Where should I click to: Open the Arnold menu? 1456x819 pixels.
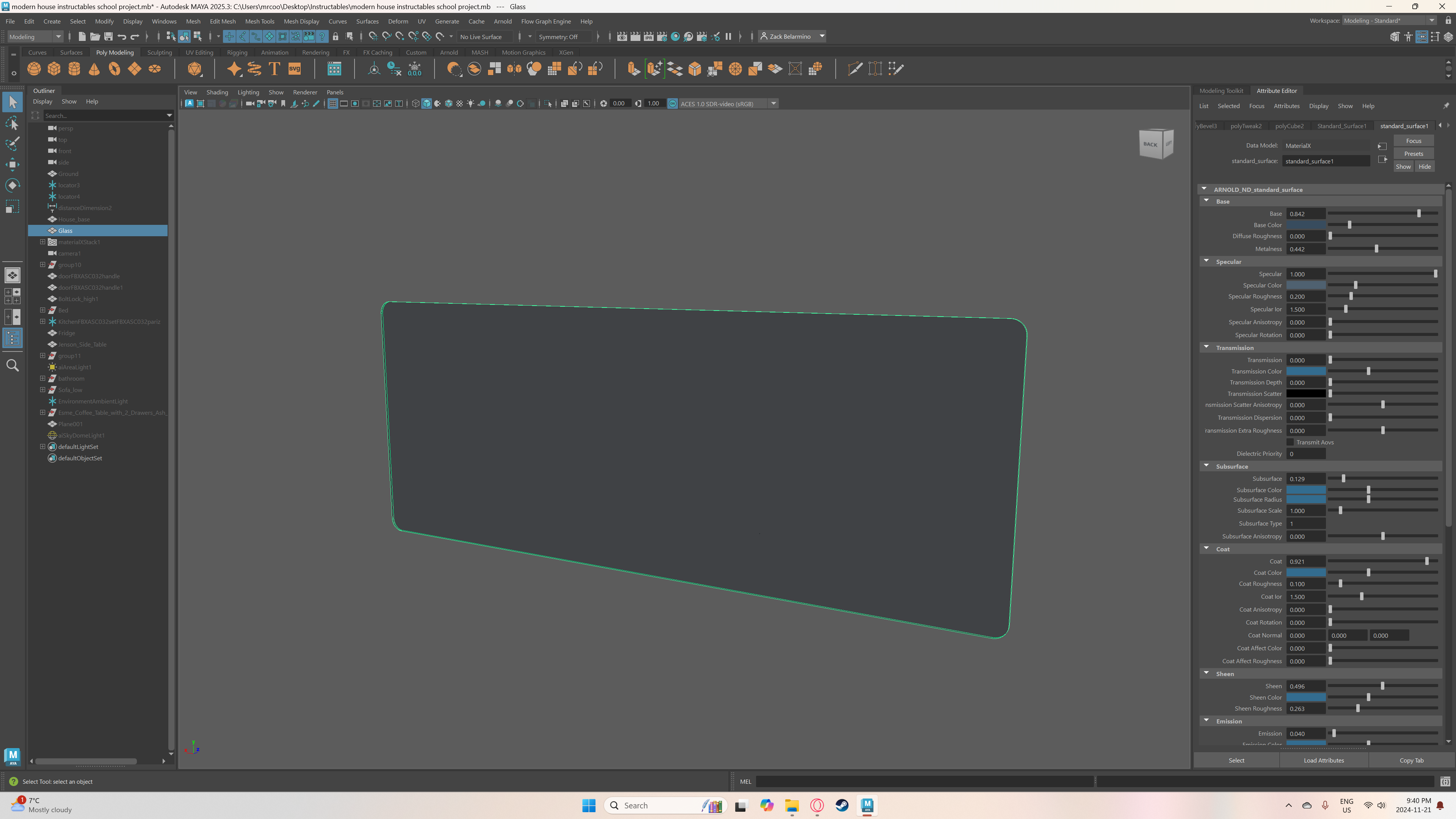(502, 21)
